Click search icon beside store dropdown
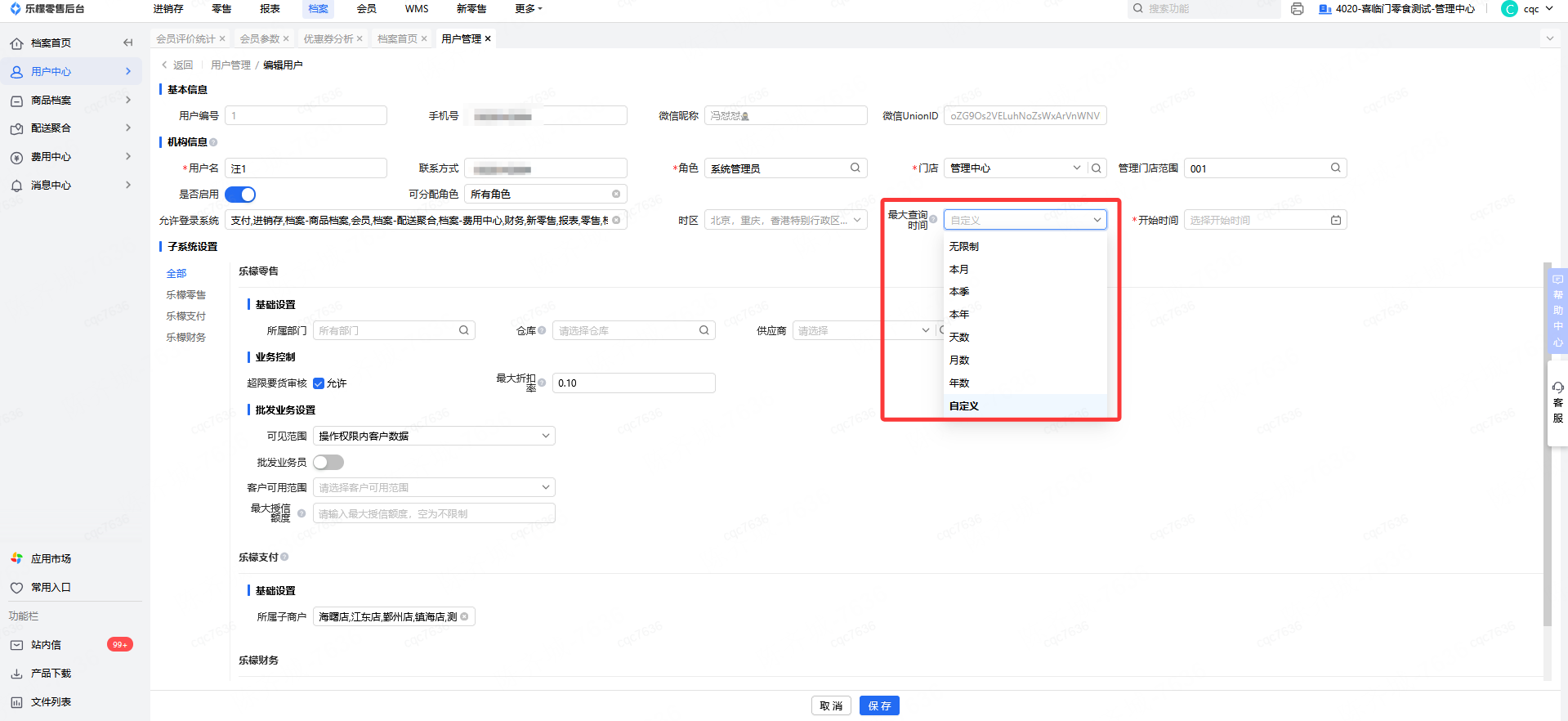The width and height of the screenshot is (1568, 721). tap(1097, 168)
